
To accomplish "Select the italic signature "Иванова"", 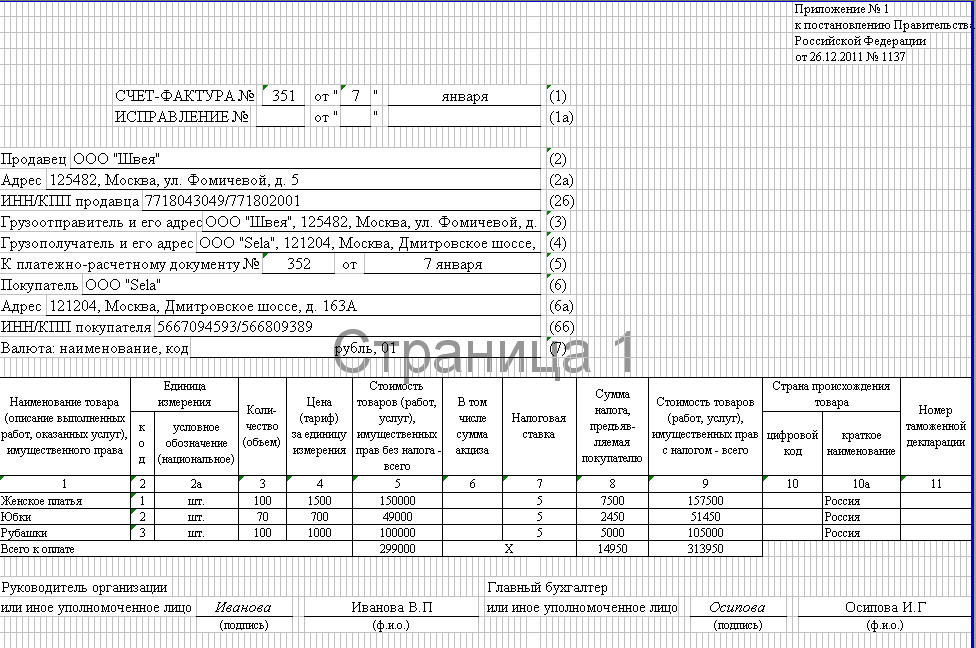I will [243, 607].
